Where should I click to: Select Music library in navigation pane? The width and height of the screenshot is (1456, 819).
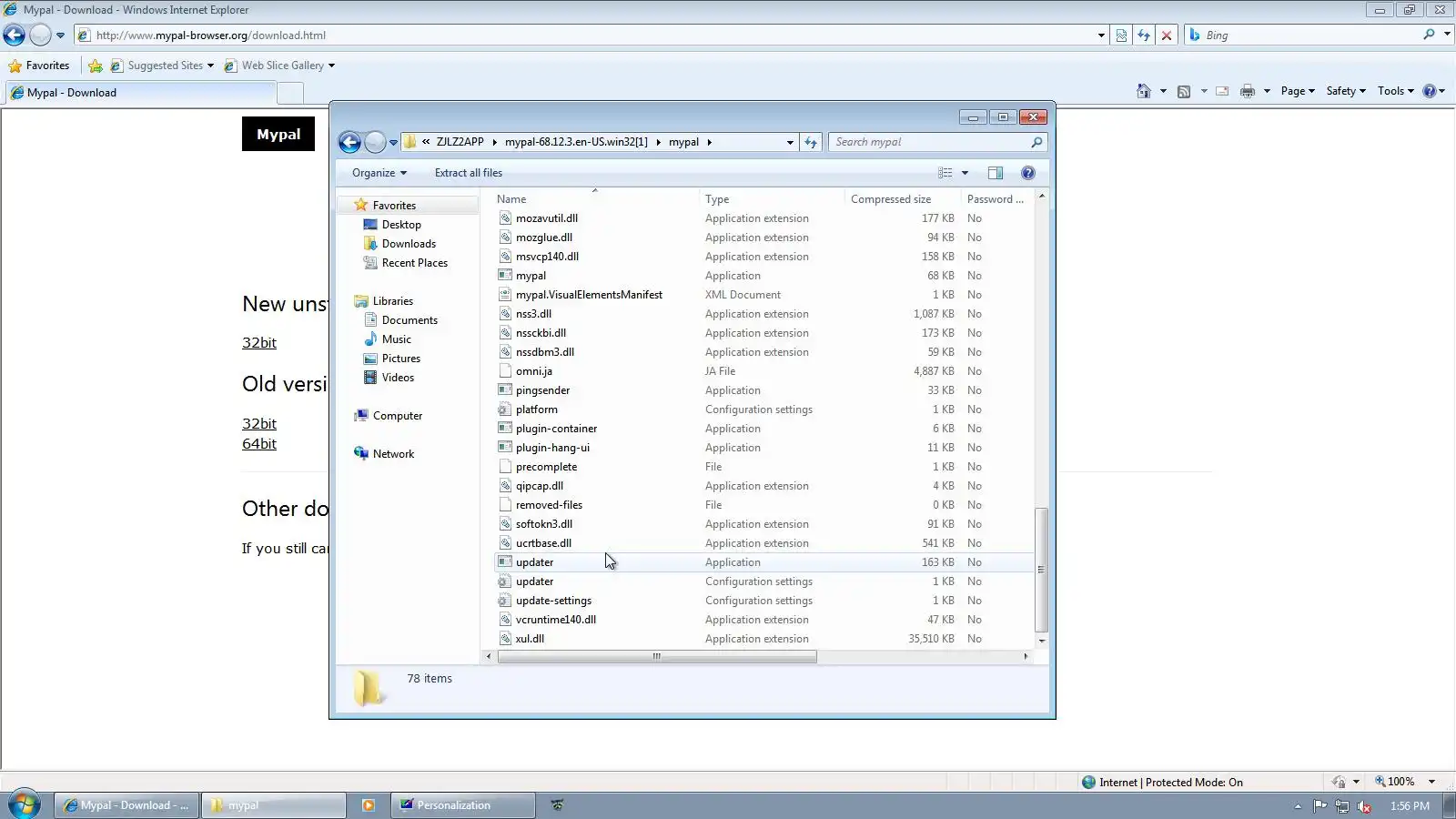(397, 339)
